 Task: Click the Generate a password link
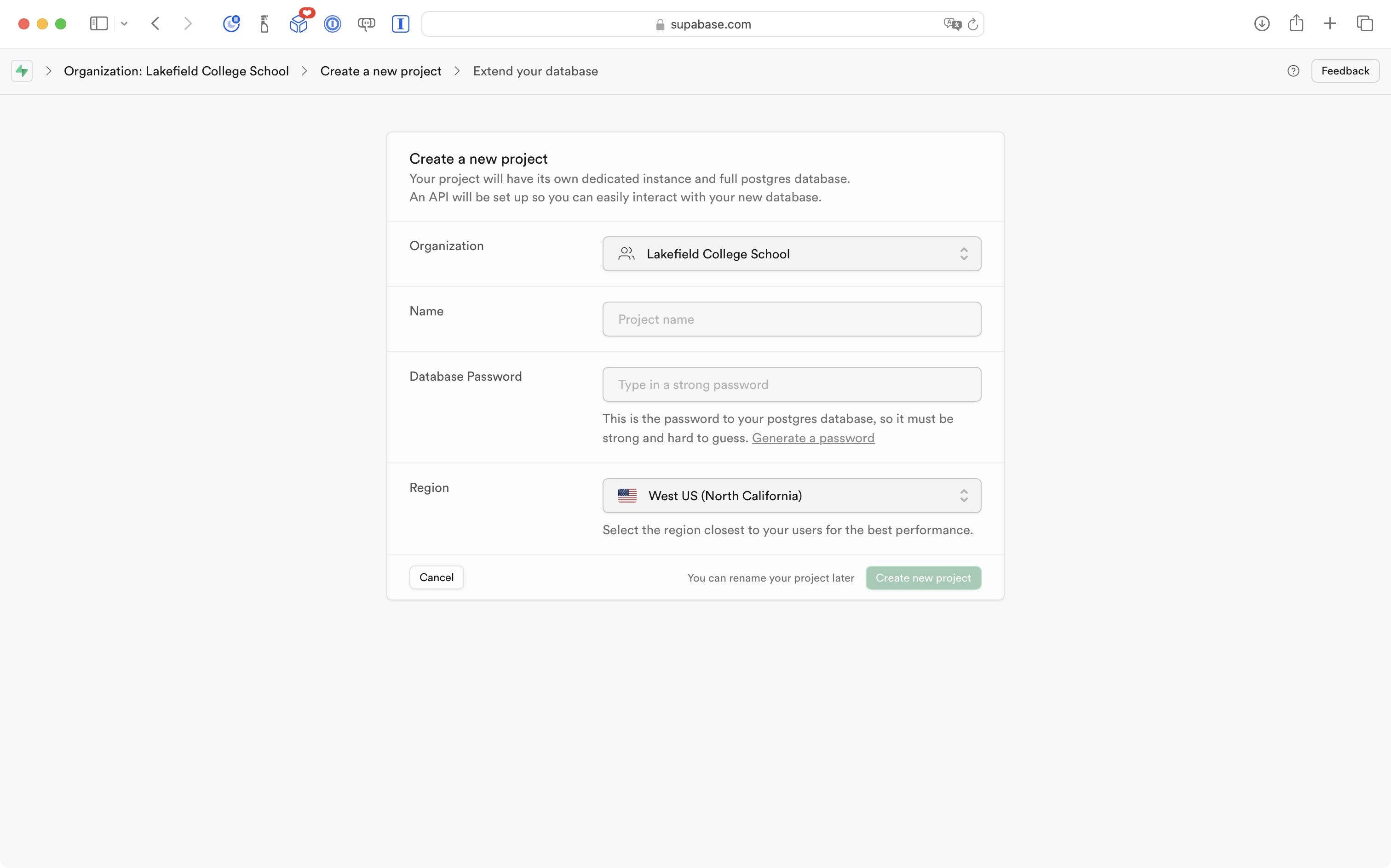(x=813, y=438)
